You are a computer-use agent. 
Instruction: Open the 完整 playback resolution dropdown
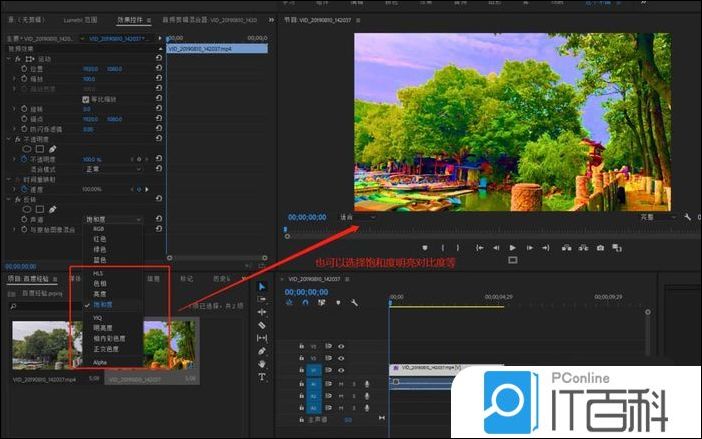pyautogui.click(x=650, y=216)
